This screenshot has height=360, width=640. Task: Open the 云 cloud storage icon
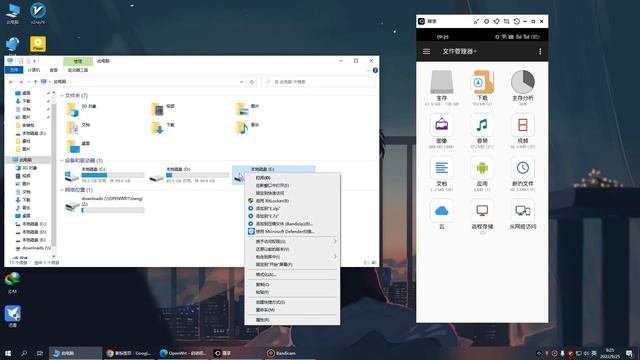point(442,211)
